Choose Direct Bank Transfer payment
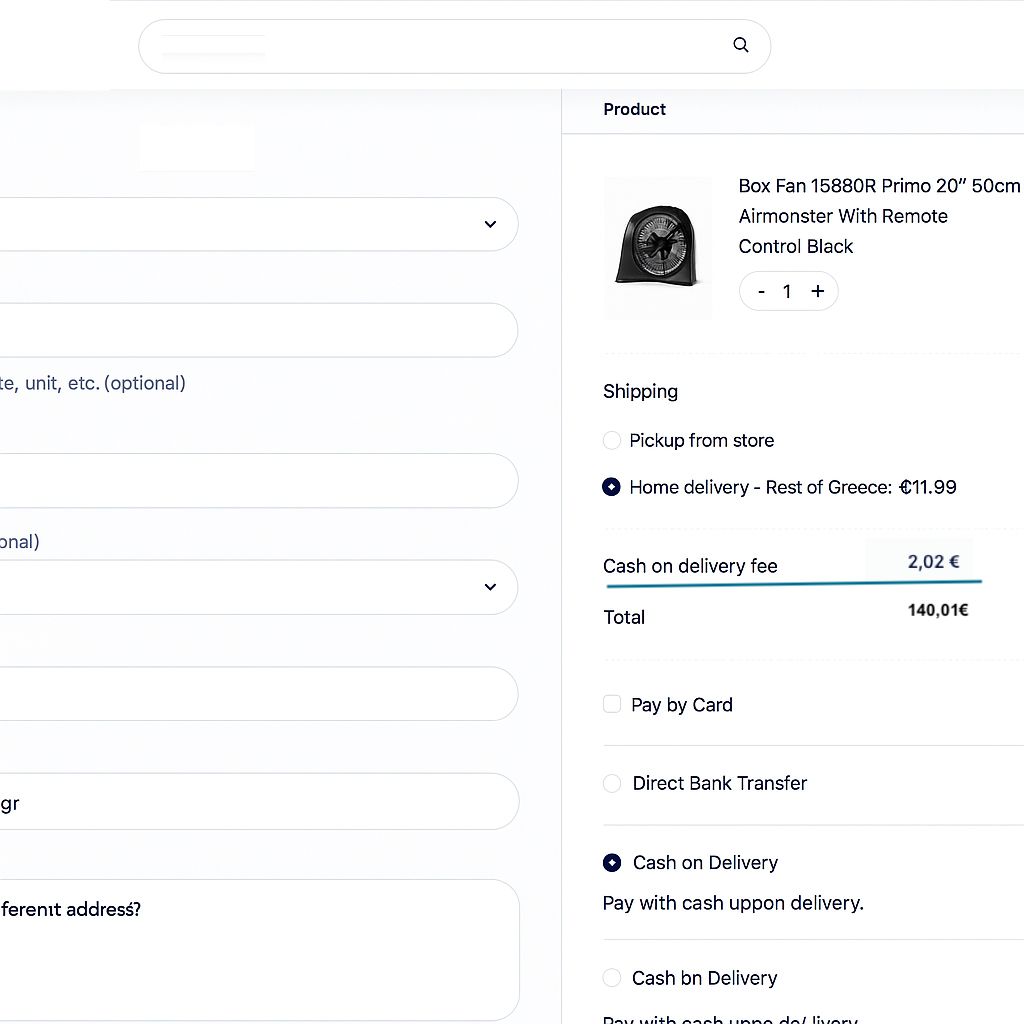The image size is (1024, 1024). 612,784
